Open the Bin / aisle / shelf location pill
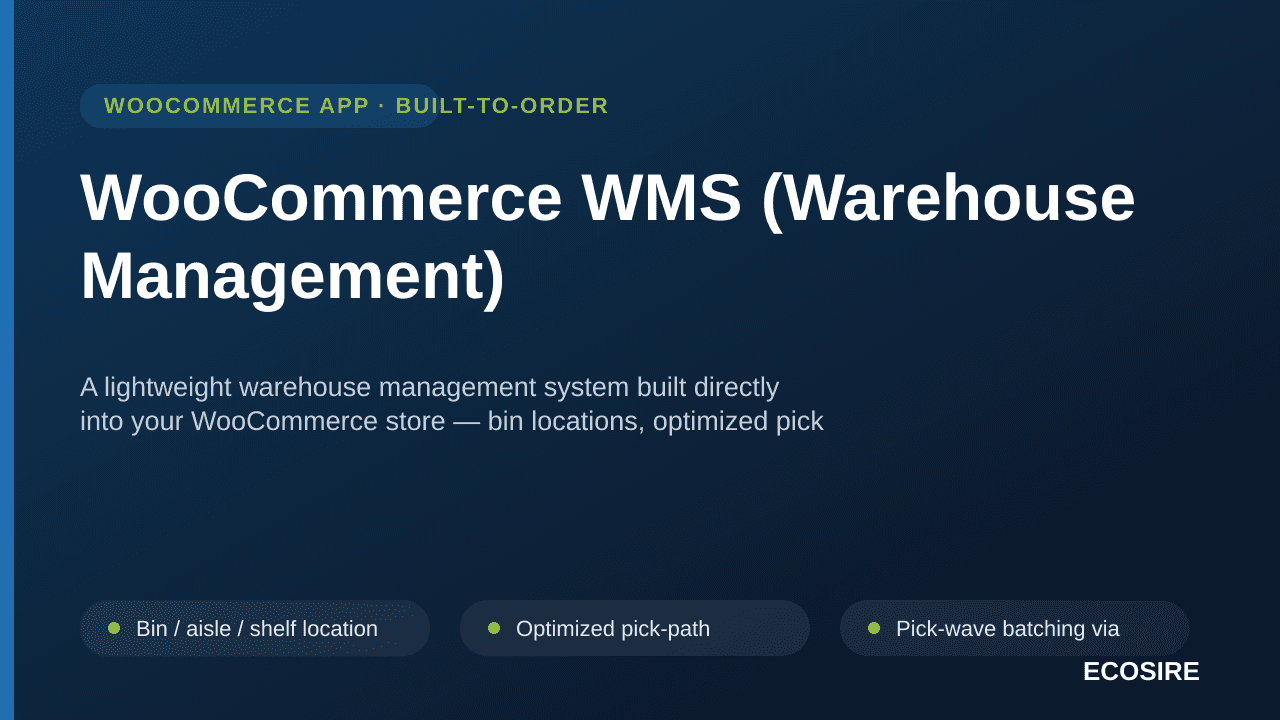 point(255,628)
